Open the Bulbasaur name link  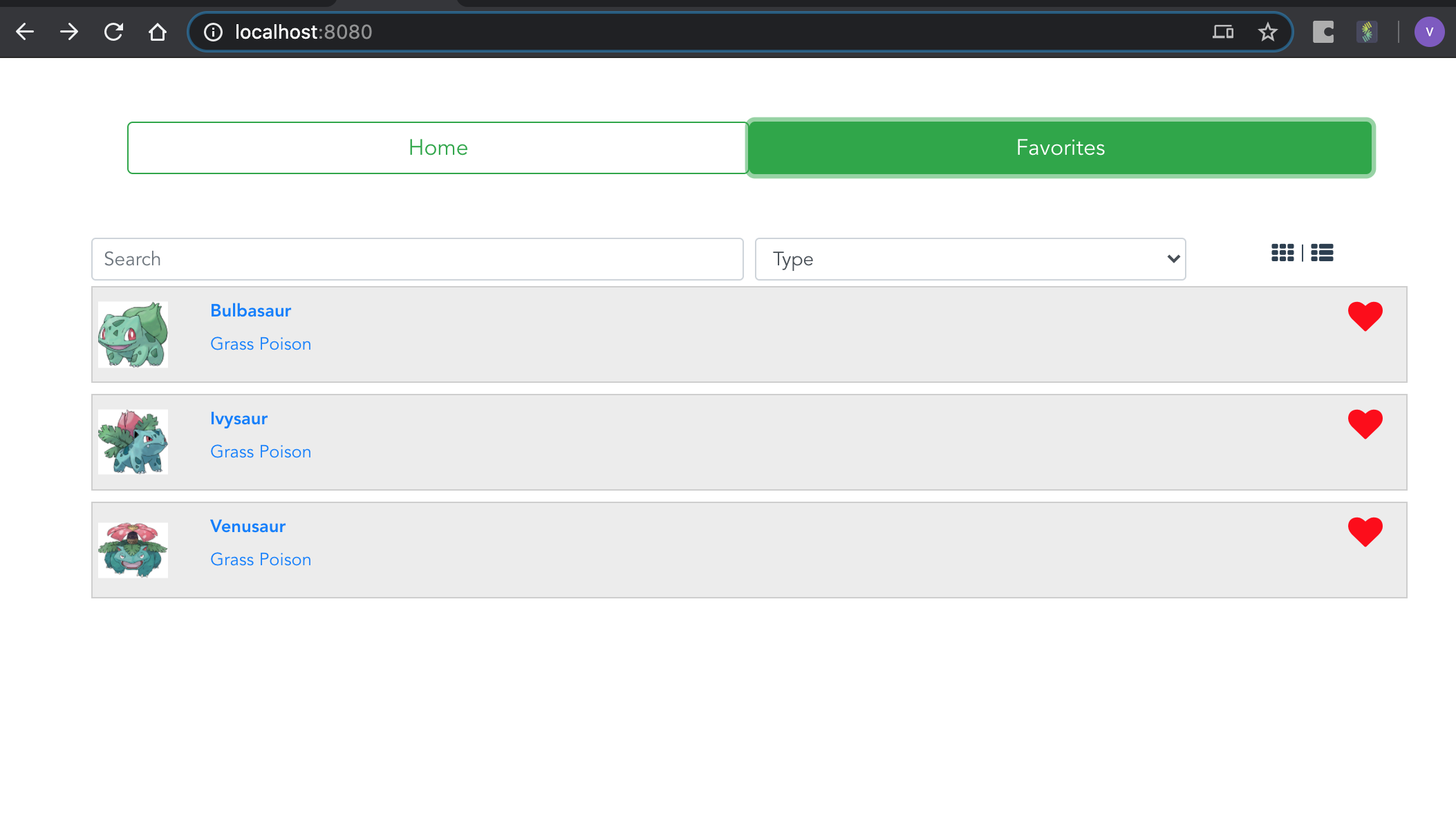250,311
